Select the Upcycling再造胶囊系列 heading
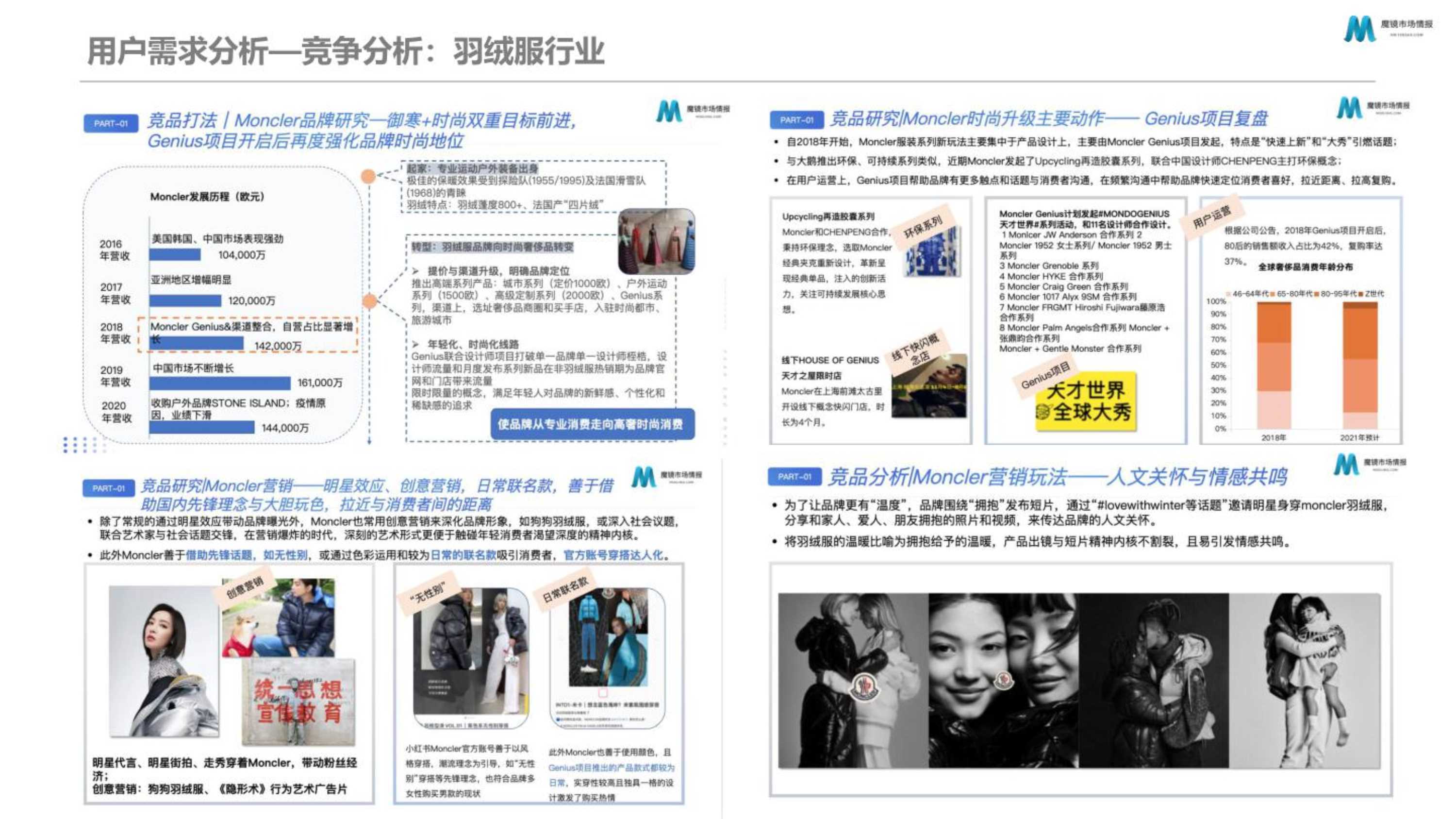The width and height of the screenshot is (1456, 819). pyautogui.click(x=828, y=217)
